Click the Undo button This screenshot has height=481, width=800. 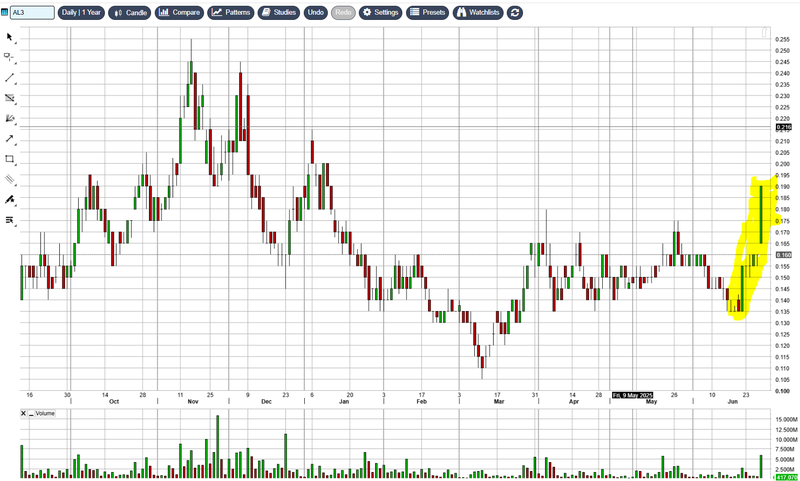point(315,13)
